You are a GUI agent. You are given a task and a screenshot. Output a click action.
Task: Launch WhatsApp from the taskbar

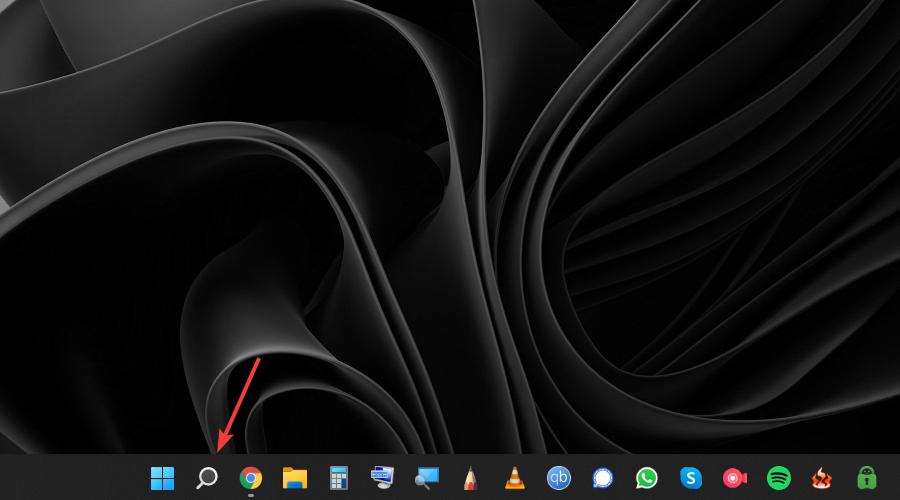(646, 478)
